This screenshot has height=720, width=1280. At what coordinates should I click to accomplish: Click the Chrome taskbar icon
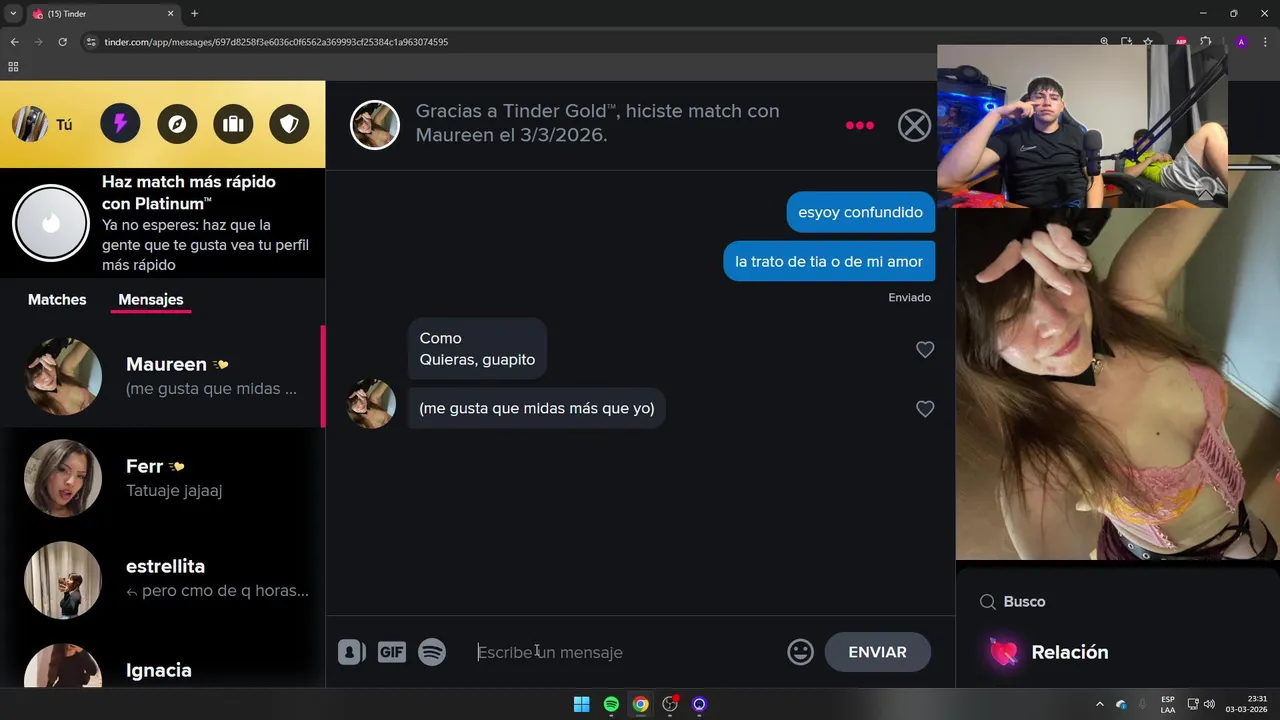click(x=640, y=704)
